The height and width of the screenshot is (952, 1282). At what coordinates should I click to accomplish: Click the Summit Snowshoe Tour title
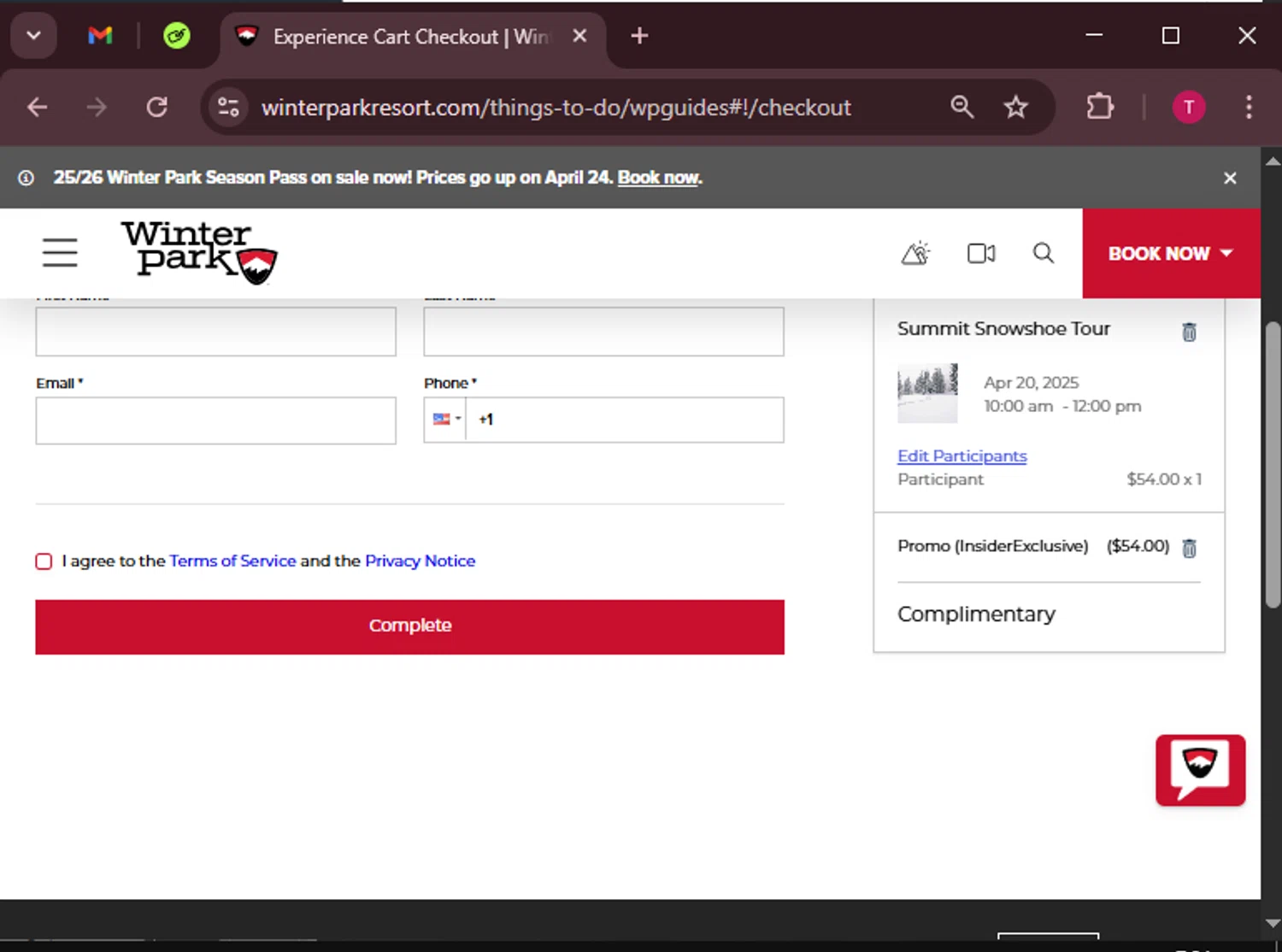[x=1003, y=329]
